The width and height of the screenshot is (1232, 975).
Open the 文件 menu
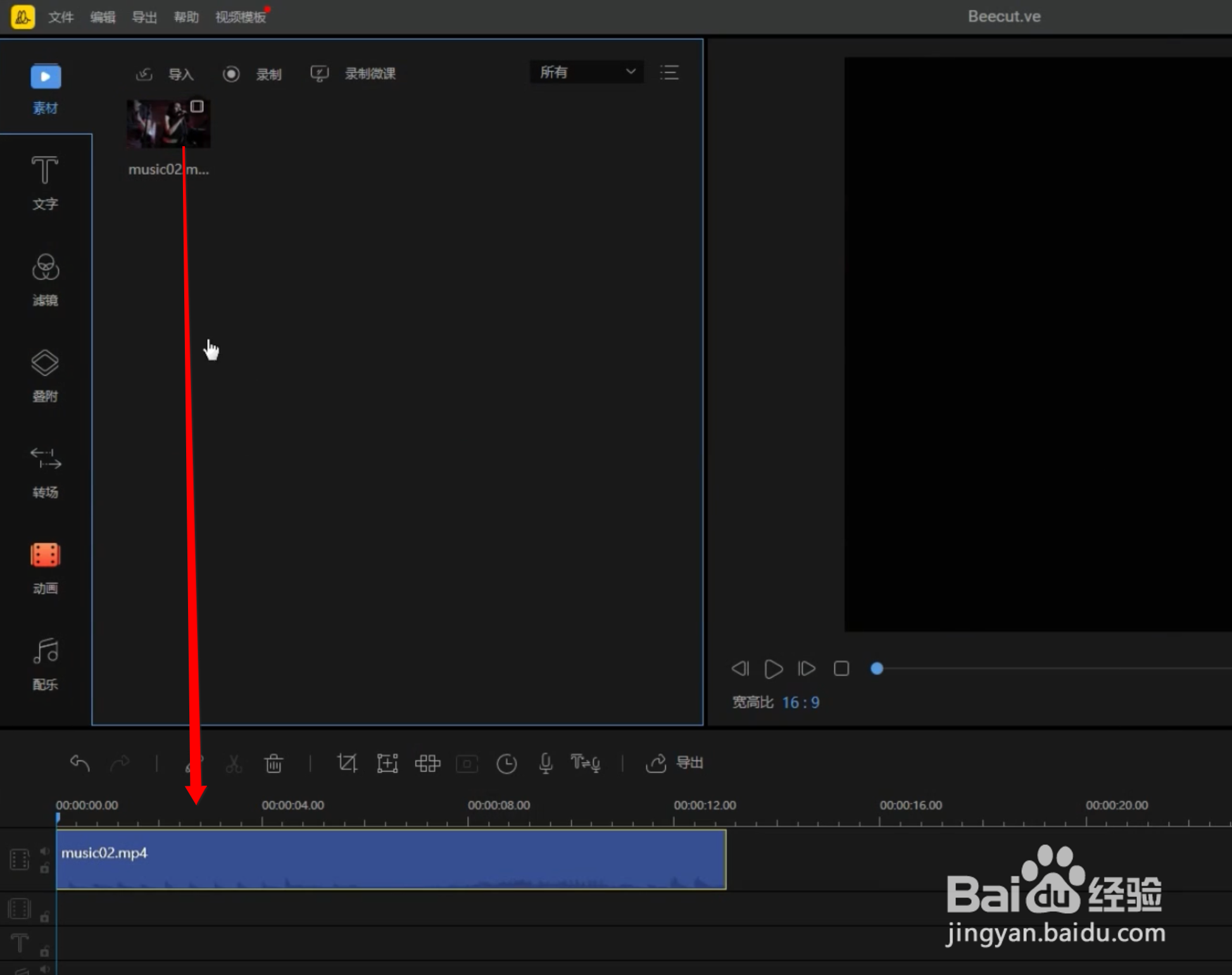tap(61, 17)
